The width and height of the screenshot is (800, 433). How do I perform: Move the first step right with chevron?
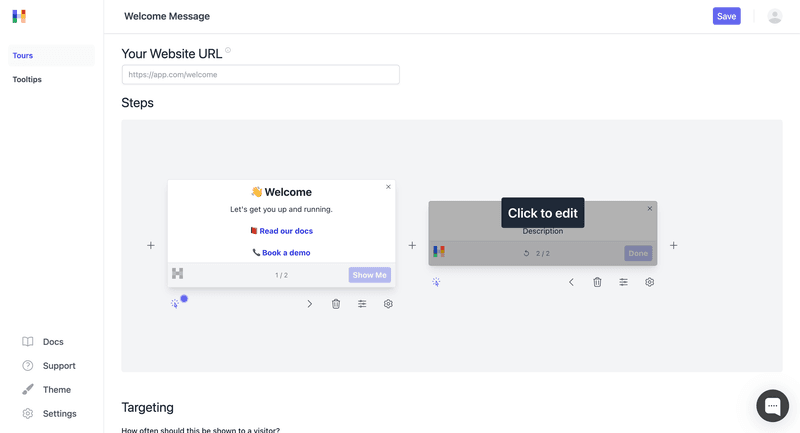[310, 304]
